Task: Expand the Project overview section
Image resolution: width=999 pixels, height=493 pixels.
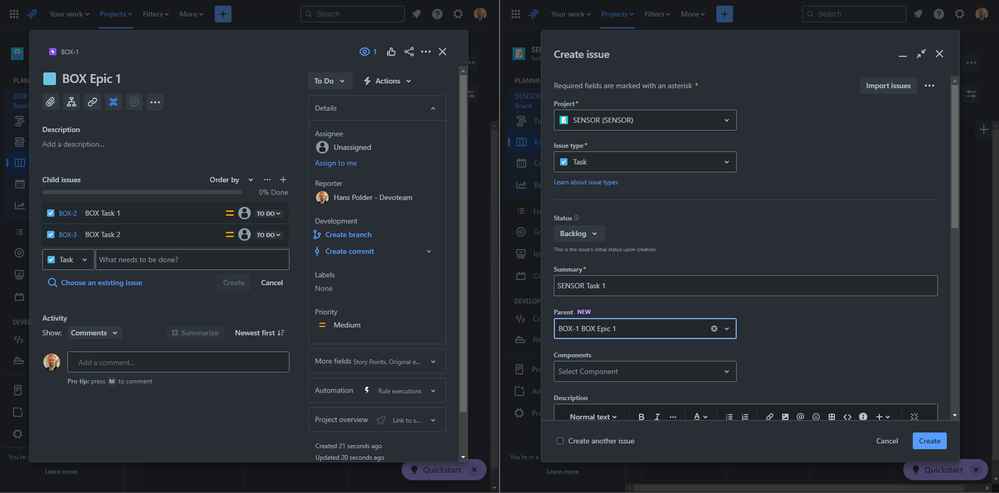Action: (x=377, y=420)
